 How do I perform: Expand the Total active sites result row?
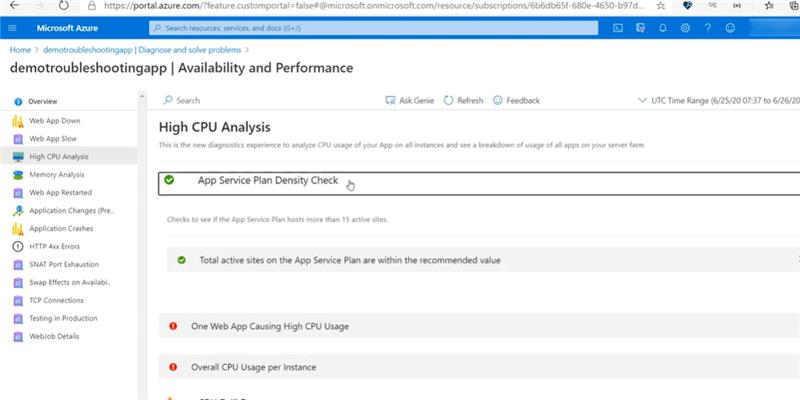483,260
